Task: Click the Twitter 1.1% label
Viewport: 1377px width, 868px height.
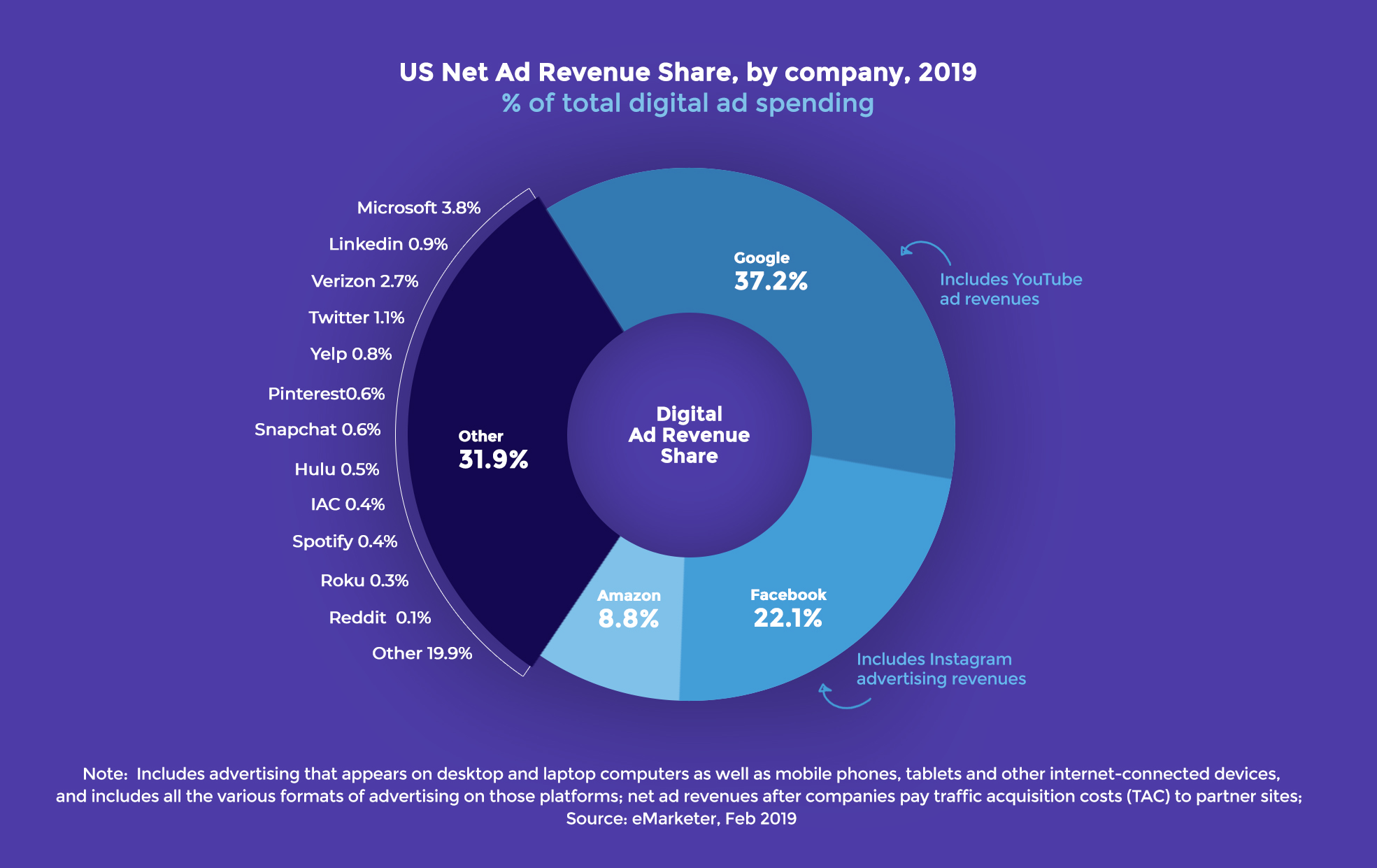Action: [x=357, y=318]
